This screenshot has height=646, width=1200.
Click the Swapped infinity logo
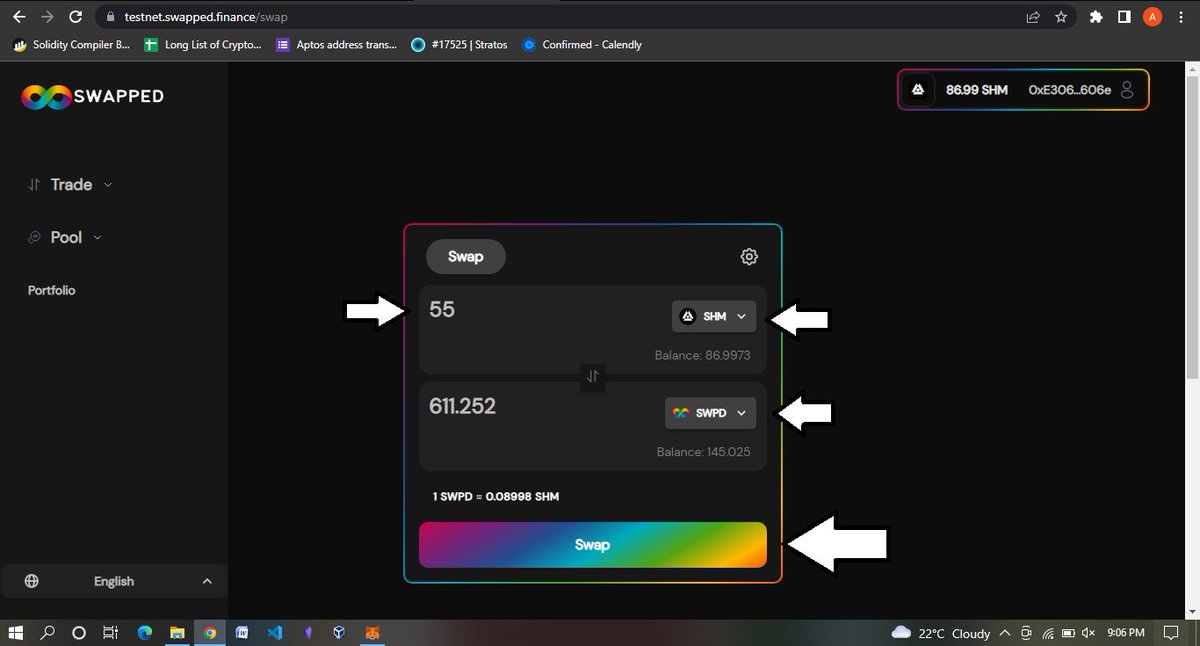(45, 97)
